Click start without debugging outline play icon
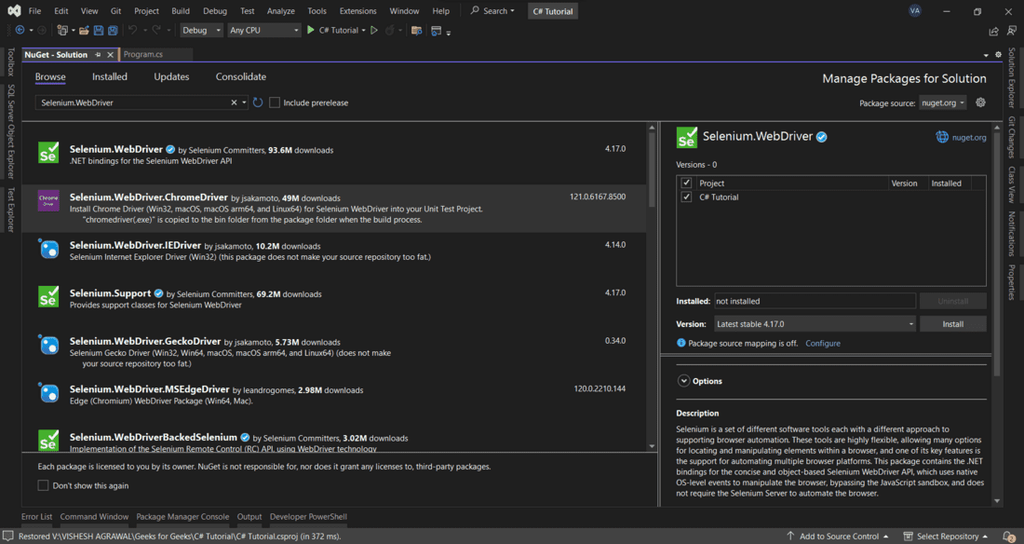This screenshot has width=1024, height=544. 374,30
